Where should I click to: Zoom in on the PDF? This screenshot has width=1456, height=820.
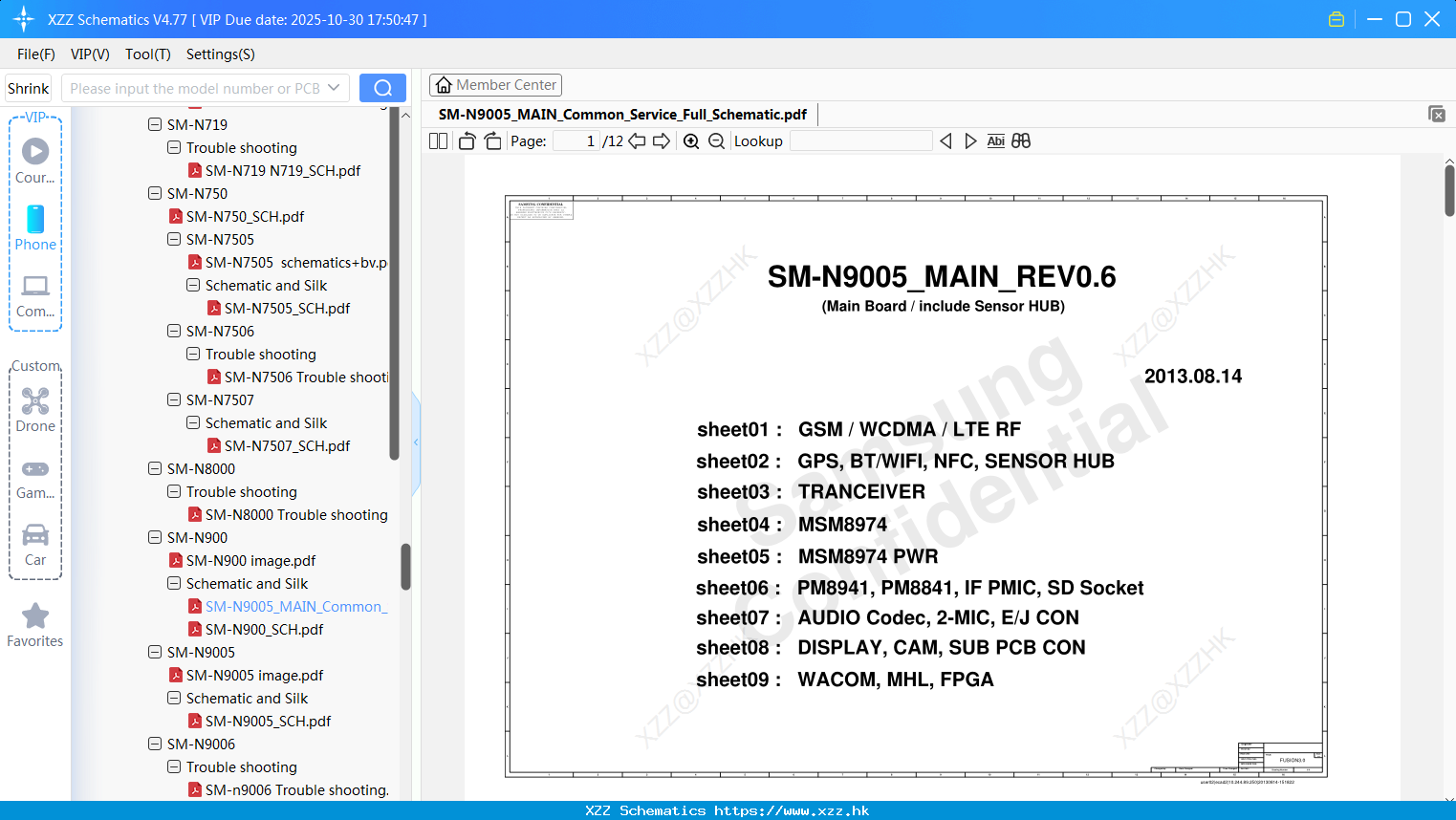691,140
